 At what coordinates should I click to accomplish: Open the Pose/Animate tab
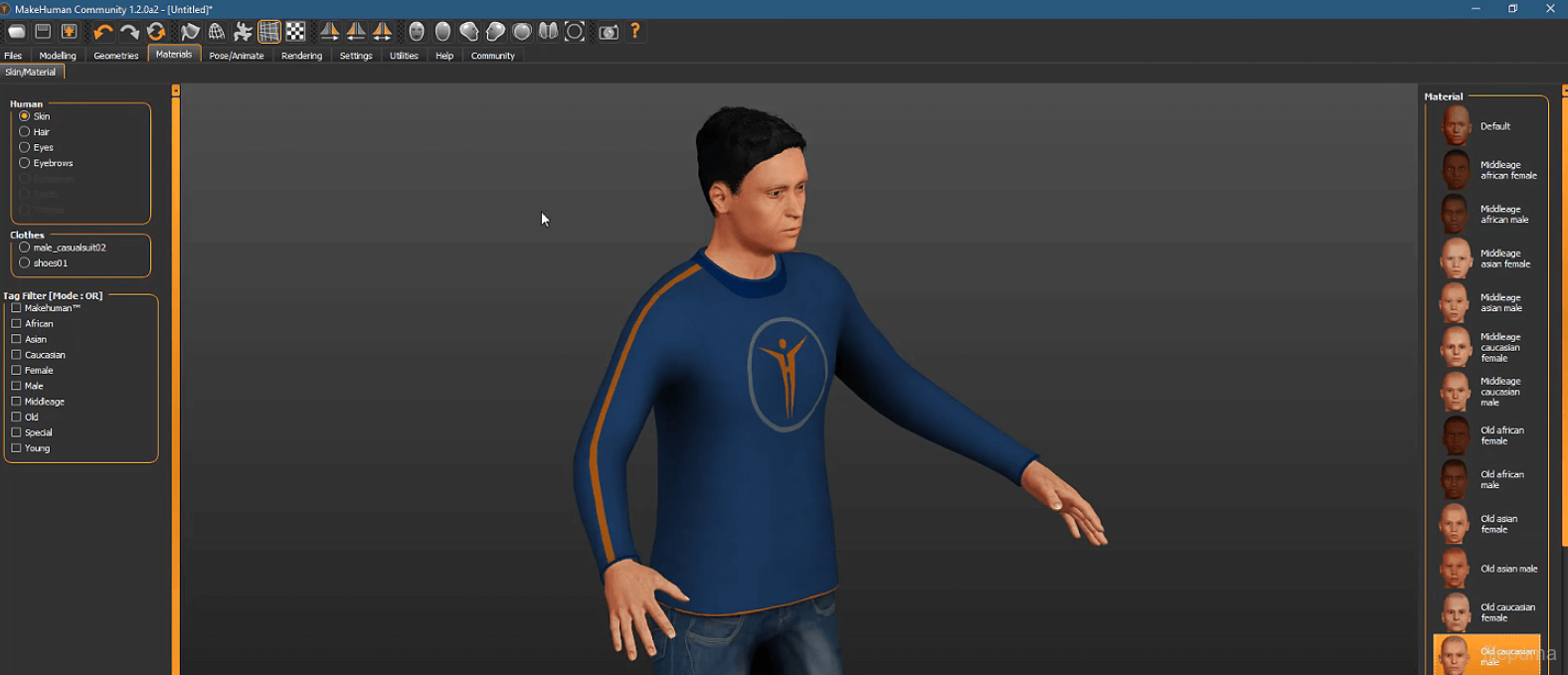[237, 56]
